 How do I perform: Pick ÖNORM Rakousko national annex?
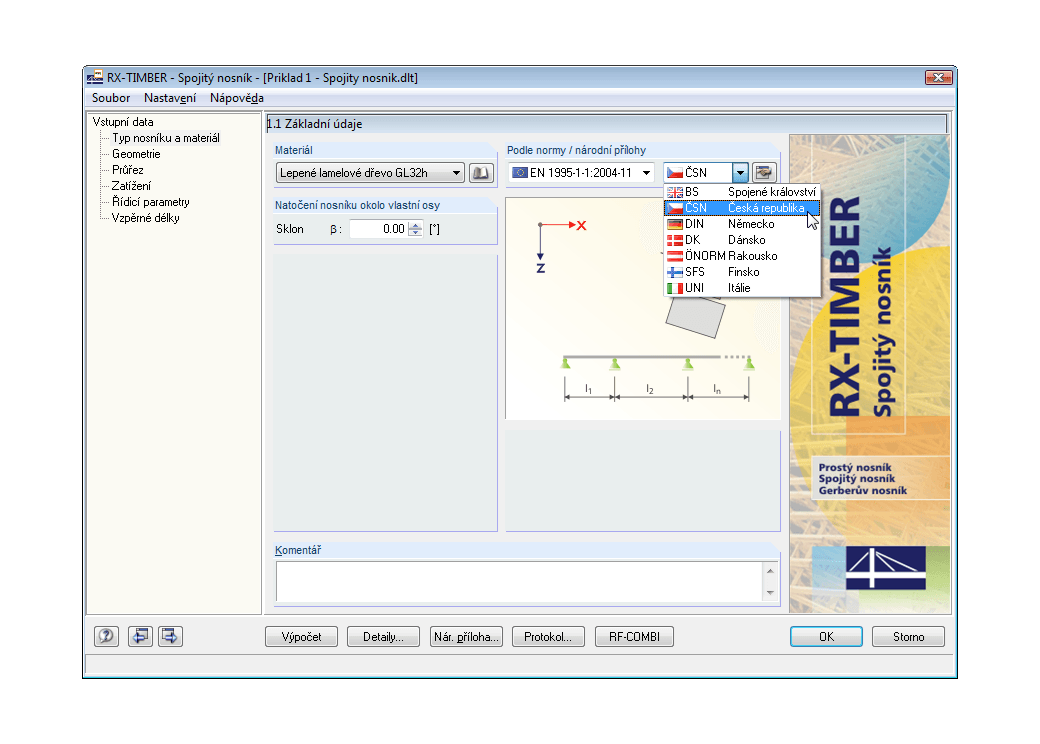coord(742,255)
